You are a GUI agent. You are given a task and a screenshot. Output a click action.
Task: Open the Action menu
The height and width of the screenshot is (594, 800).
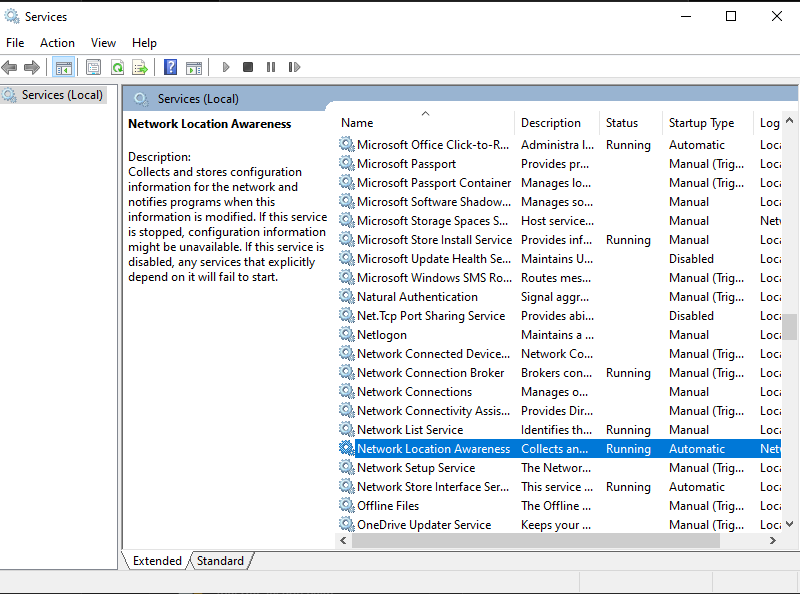pyautogui.click(x=57, y=43)
